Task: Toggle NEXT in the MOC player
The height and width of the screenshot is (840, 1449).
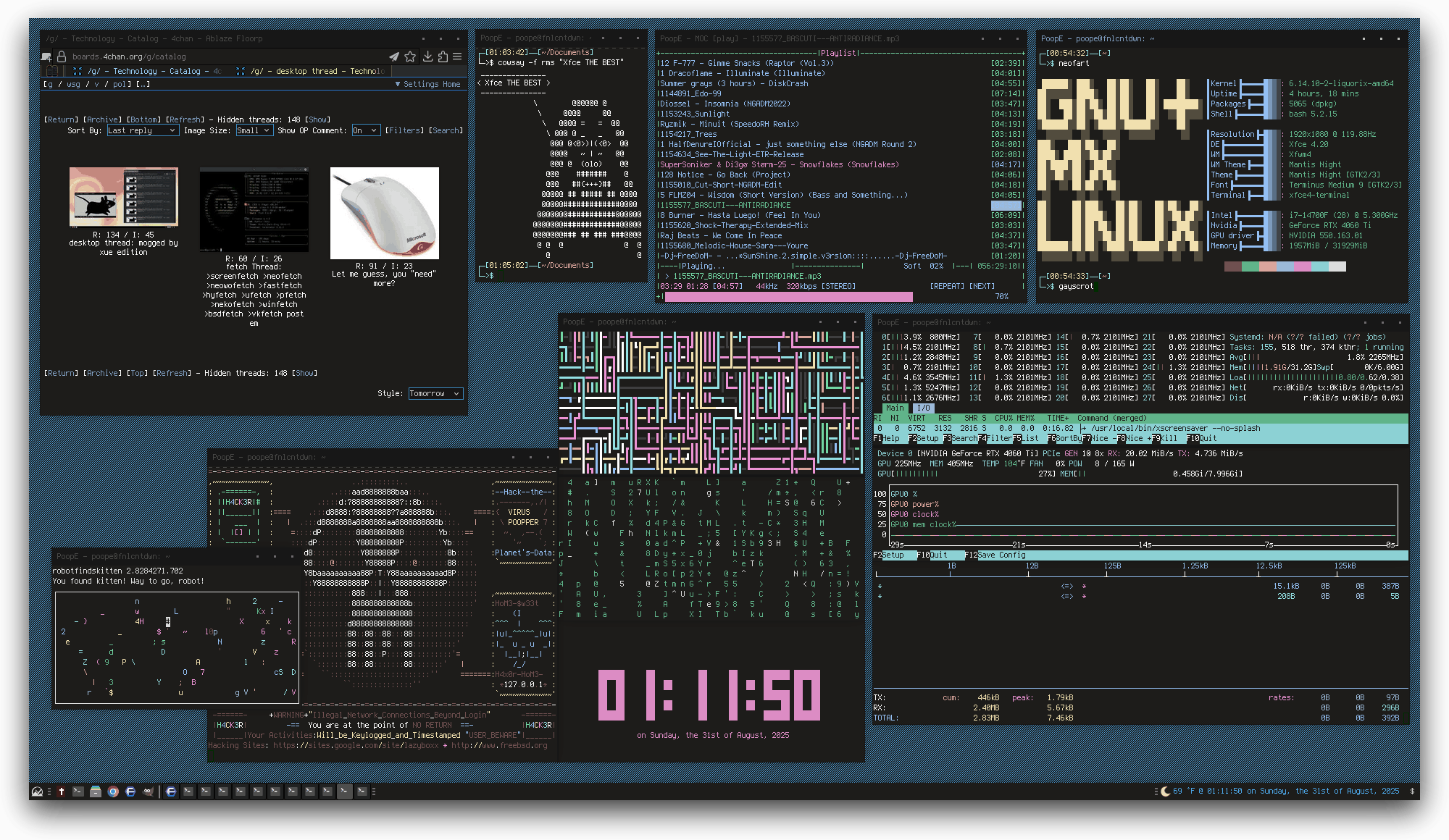Action: click(x=982, y=287)
